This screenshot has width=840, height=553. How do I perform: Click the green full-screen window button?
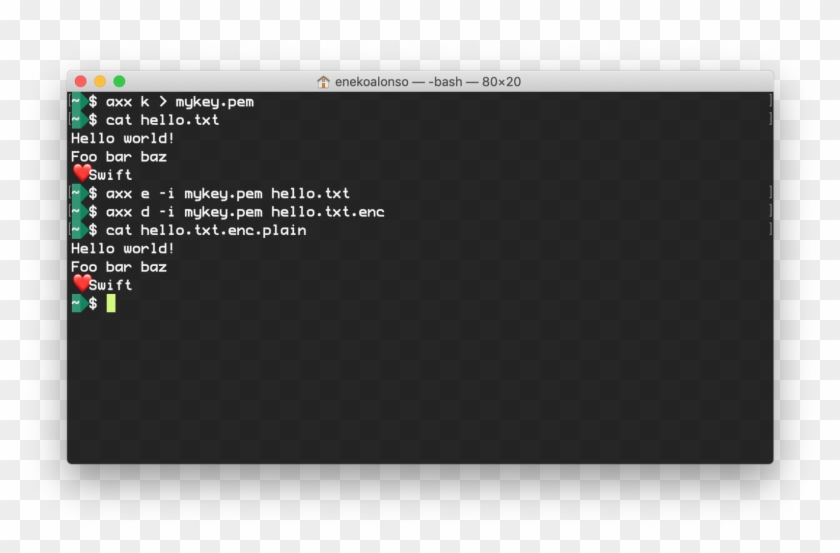(x=119, y=81)
